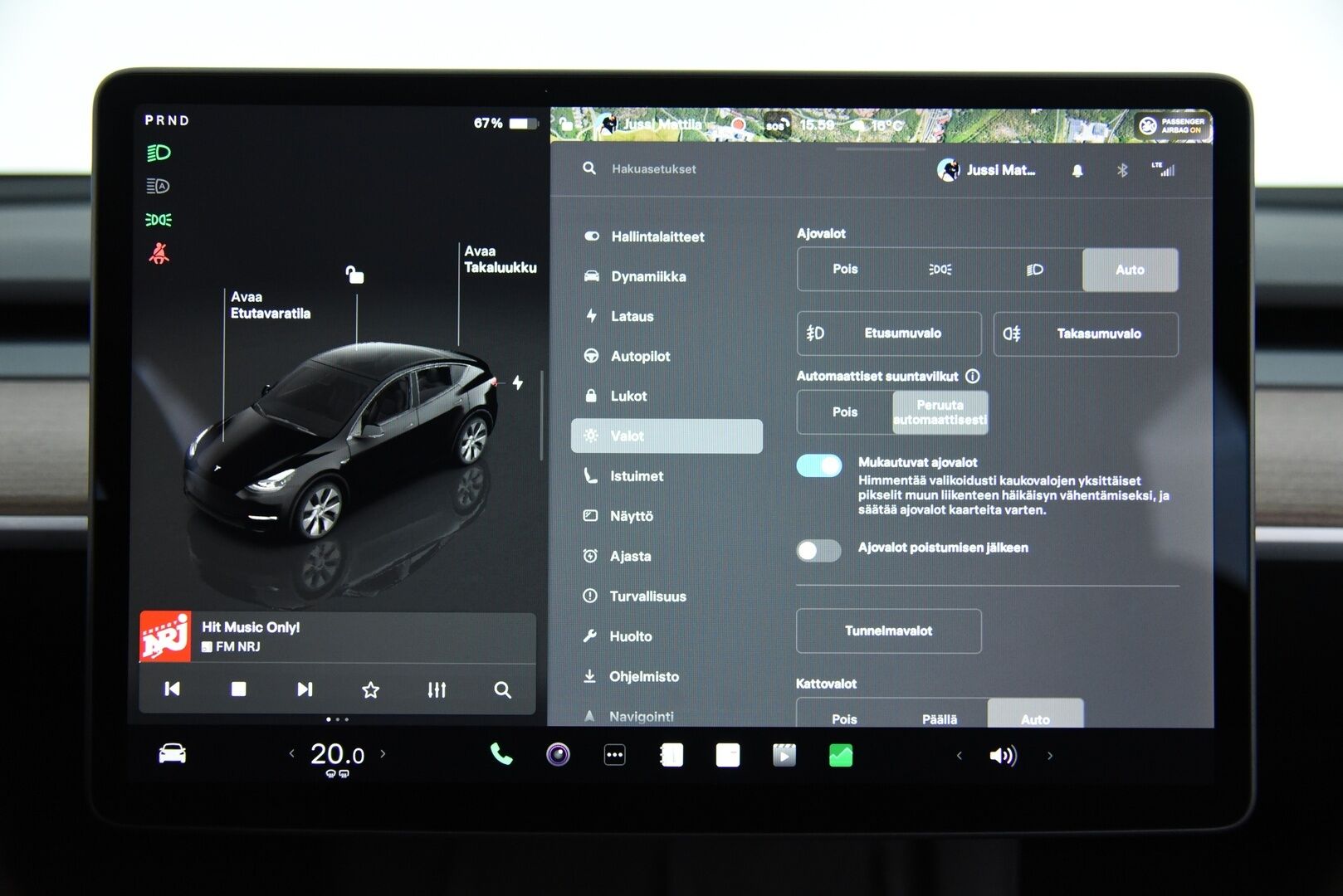Set Ajovalot to parking lights icon
This screenshot has width=1343, height=896.
[940, 270]
